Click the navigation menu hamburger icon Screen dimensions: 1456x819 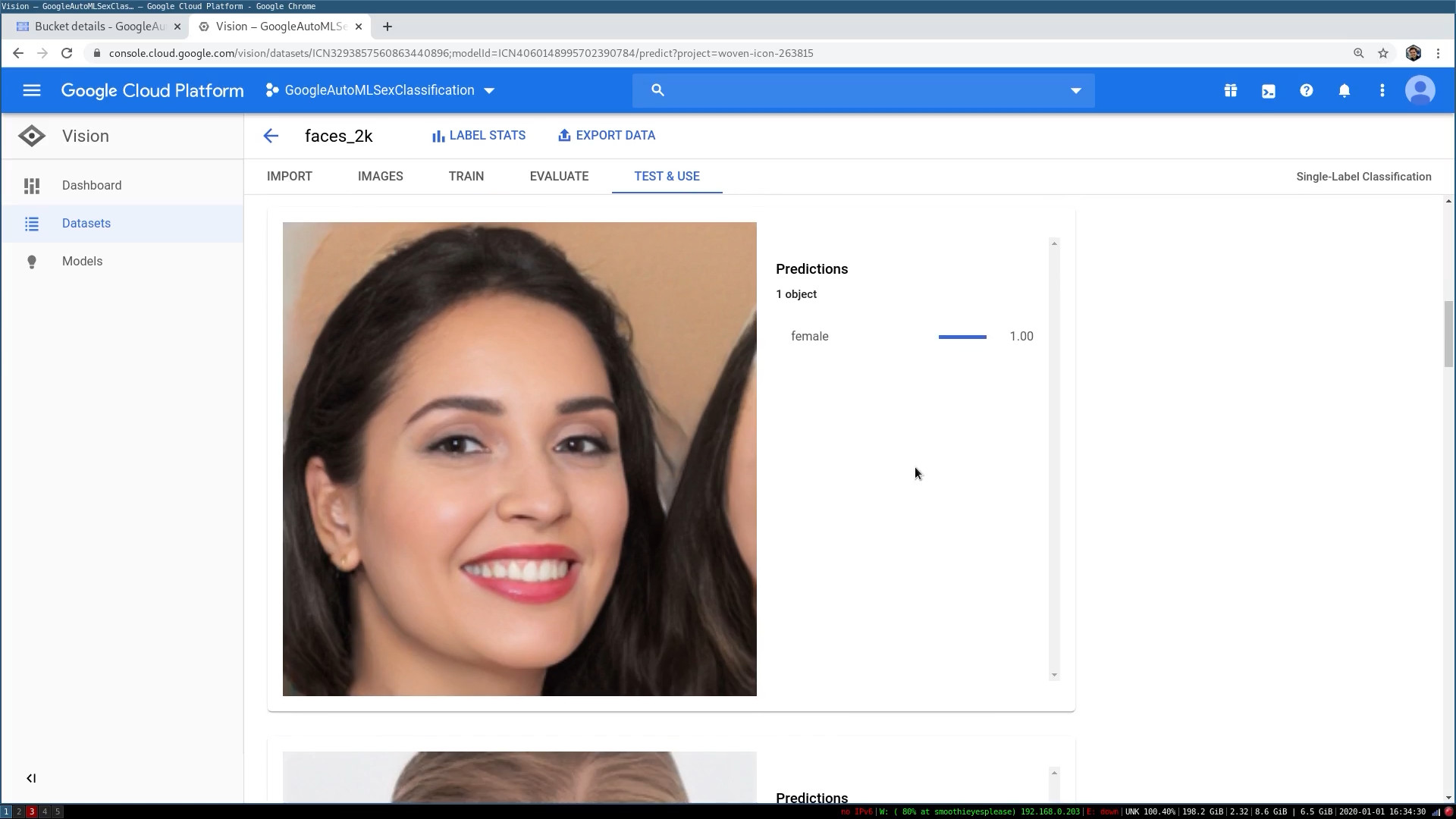[31, 90]
